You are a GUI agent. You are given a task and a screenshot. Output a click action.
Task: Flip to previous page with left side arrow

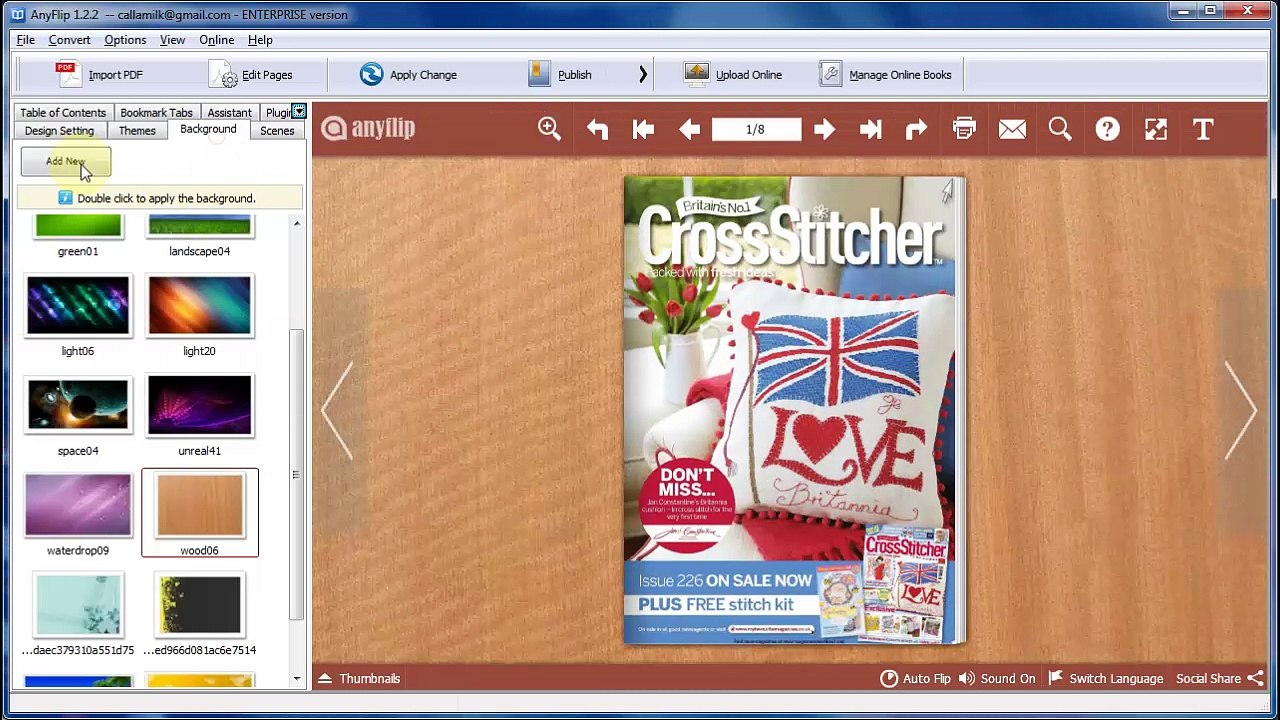click(337, 410)
